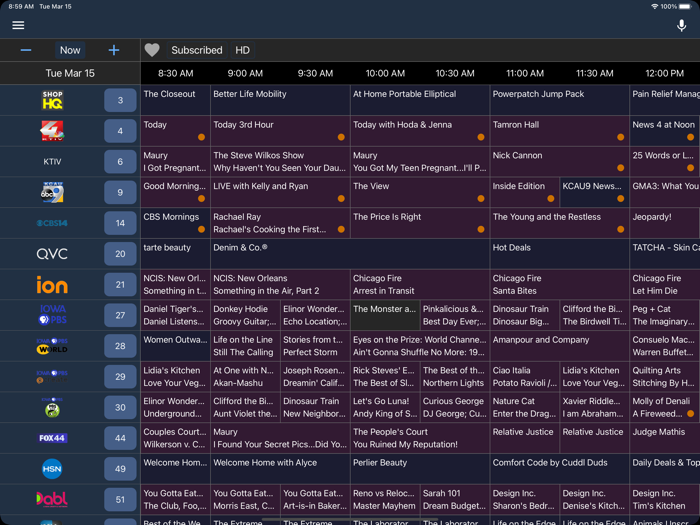The image size is (700, 525).
Task: Toggle the Subscribed channels filter
Action: click(x=197, y=50)
